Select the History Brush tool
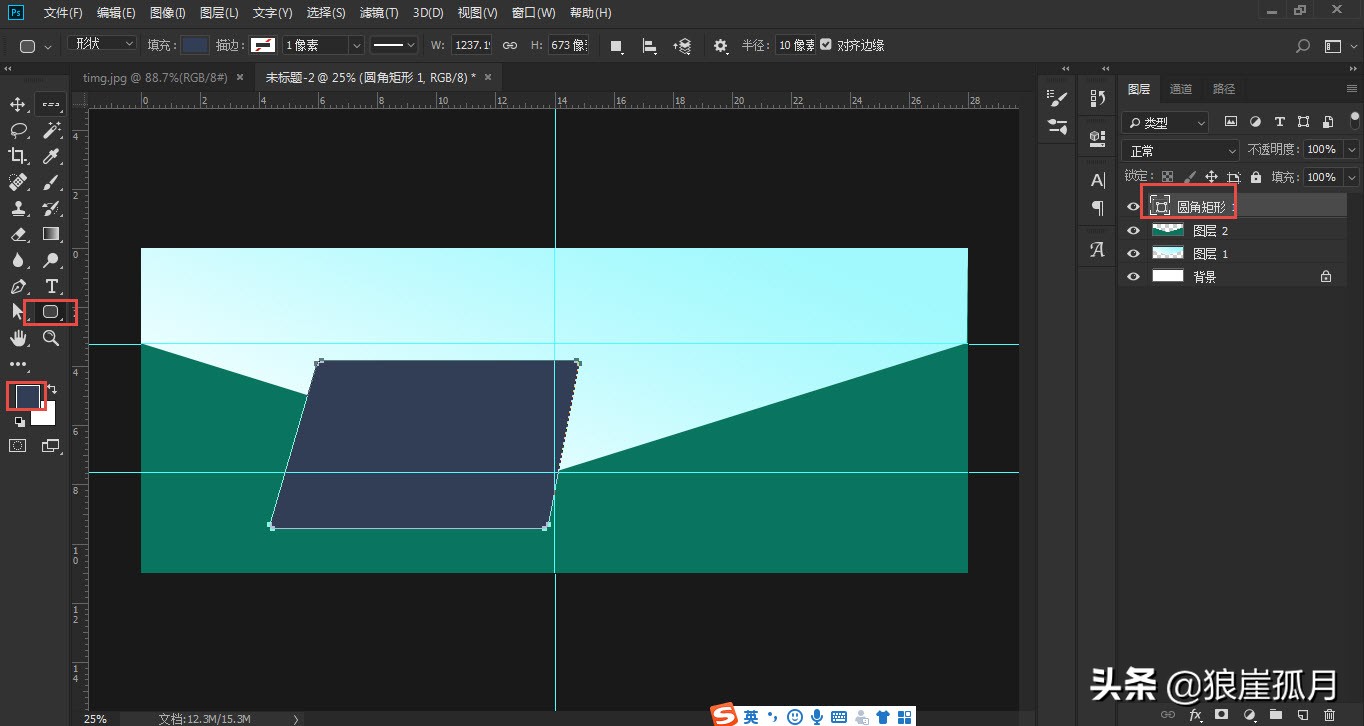The height and width of the screenshot is (726, 1364). 51,208
